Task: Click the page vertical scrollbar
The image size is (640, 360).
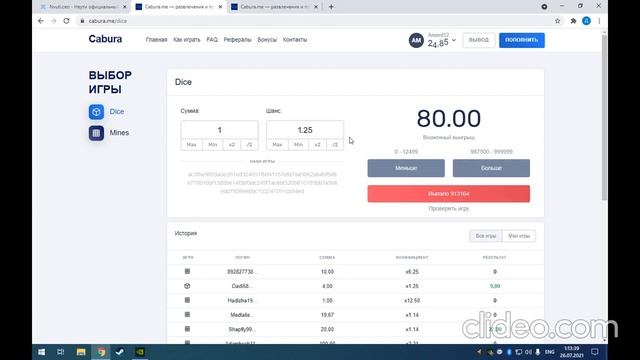Action: [x=604, y=118]
